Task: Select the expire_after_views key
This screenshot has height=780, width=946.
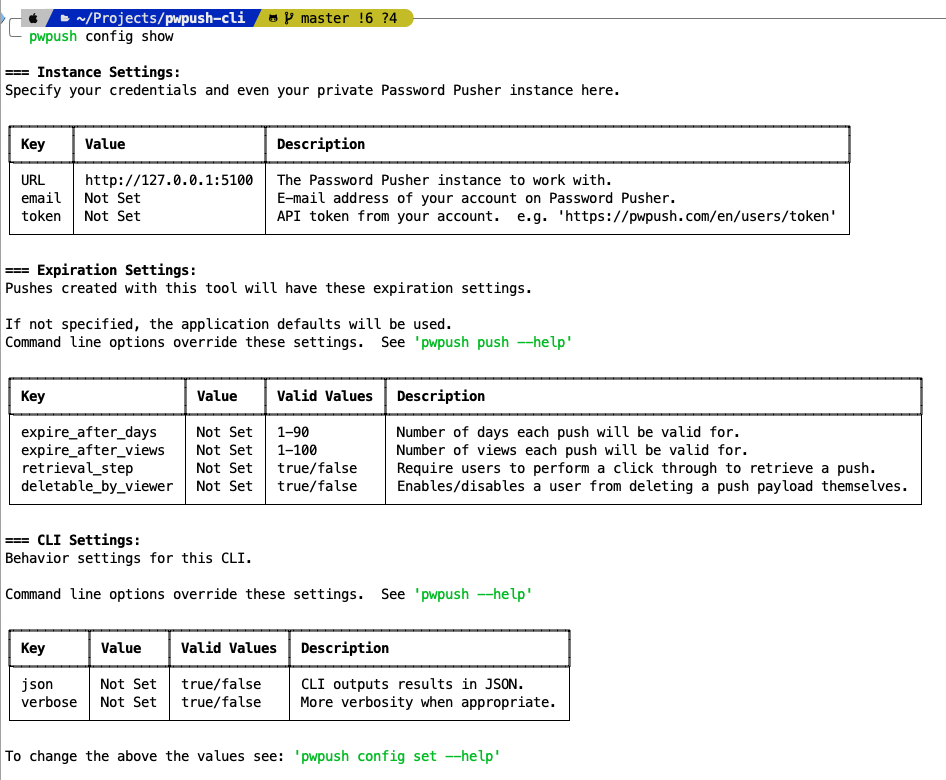Action: point(93,451)
